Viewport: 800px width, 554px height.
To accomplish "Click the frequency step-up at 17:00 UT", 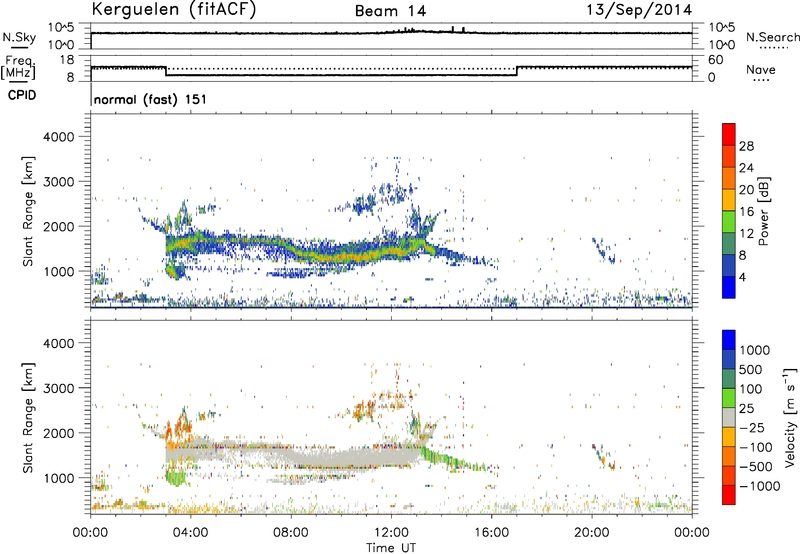I will [517, 71].
